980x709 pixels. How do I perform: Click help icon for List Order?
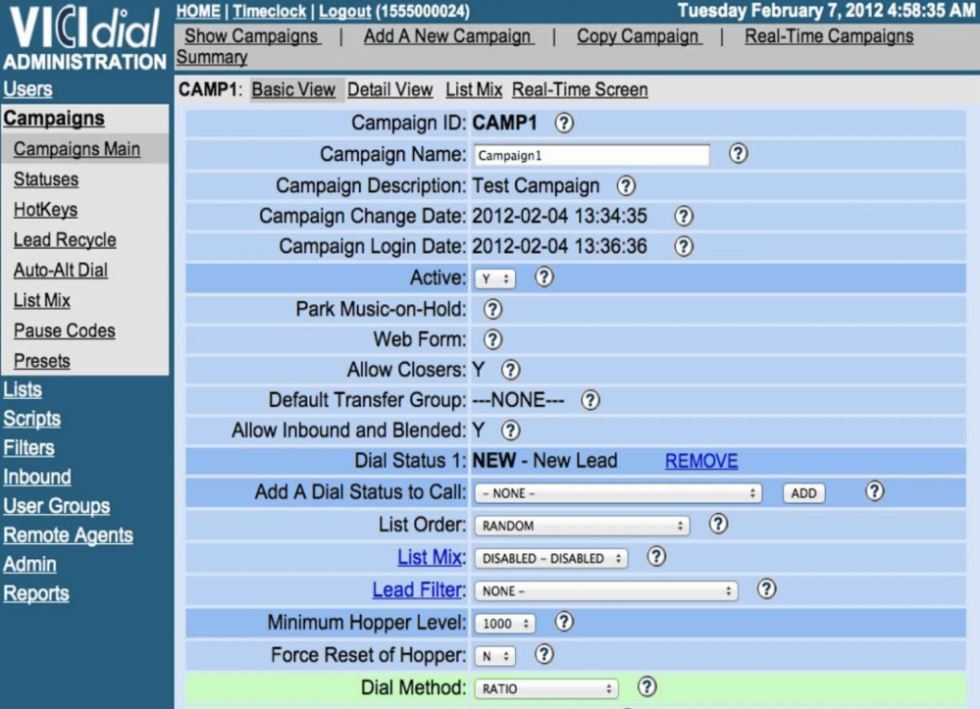[x=717, y=524]
